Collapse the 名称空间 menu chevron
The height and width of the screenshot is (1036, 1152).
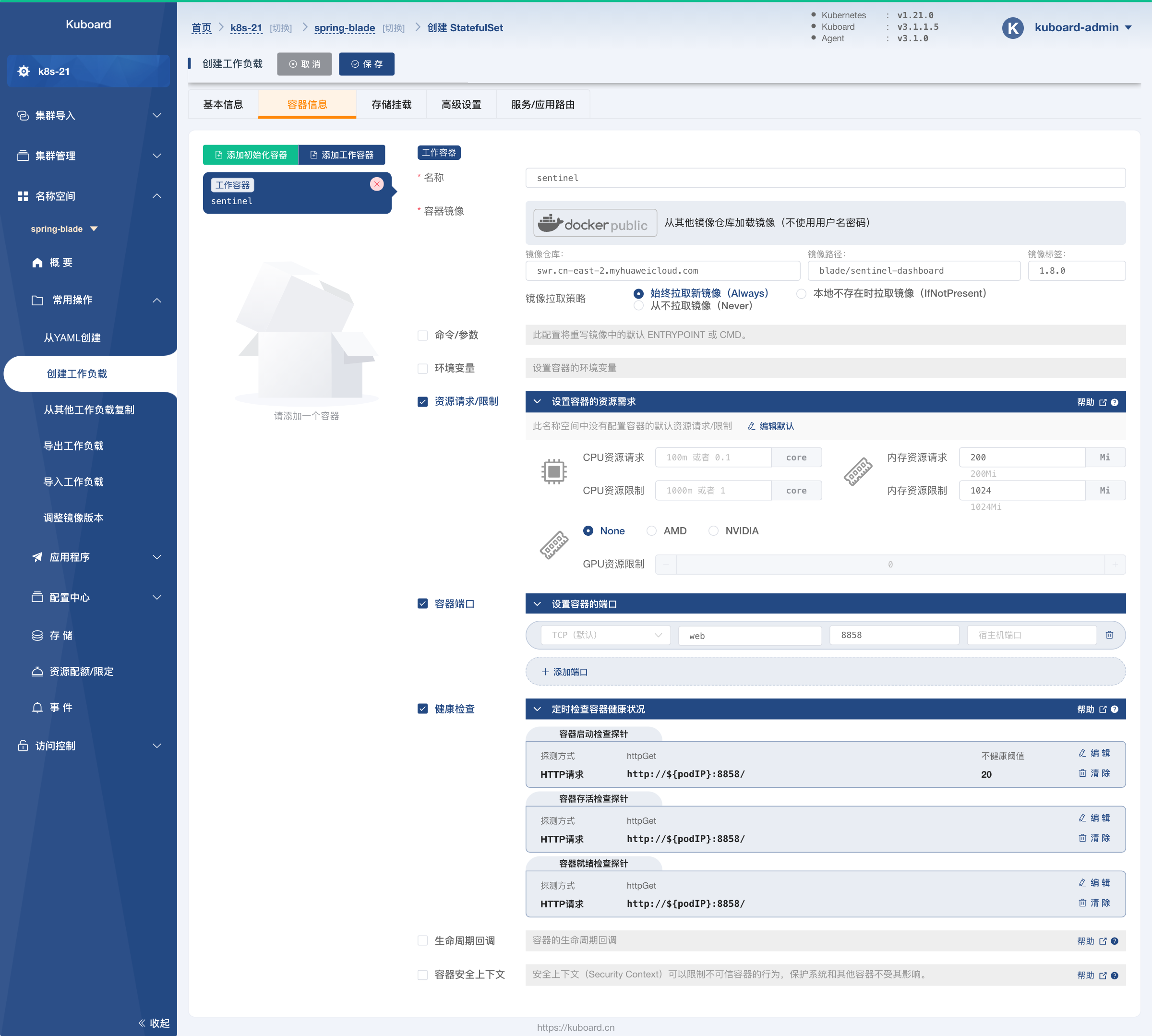click(157, 196)
